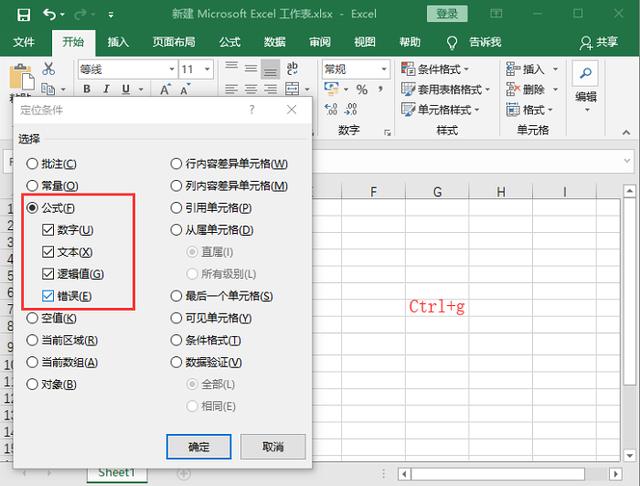Image resolution: width=640 pixels, height=486 pixels.
Task: Click the Percent Style icon
Action: 362,89
